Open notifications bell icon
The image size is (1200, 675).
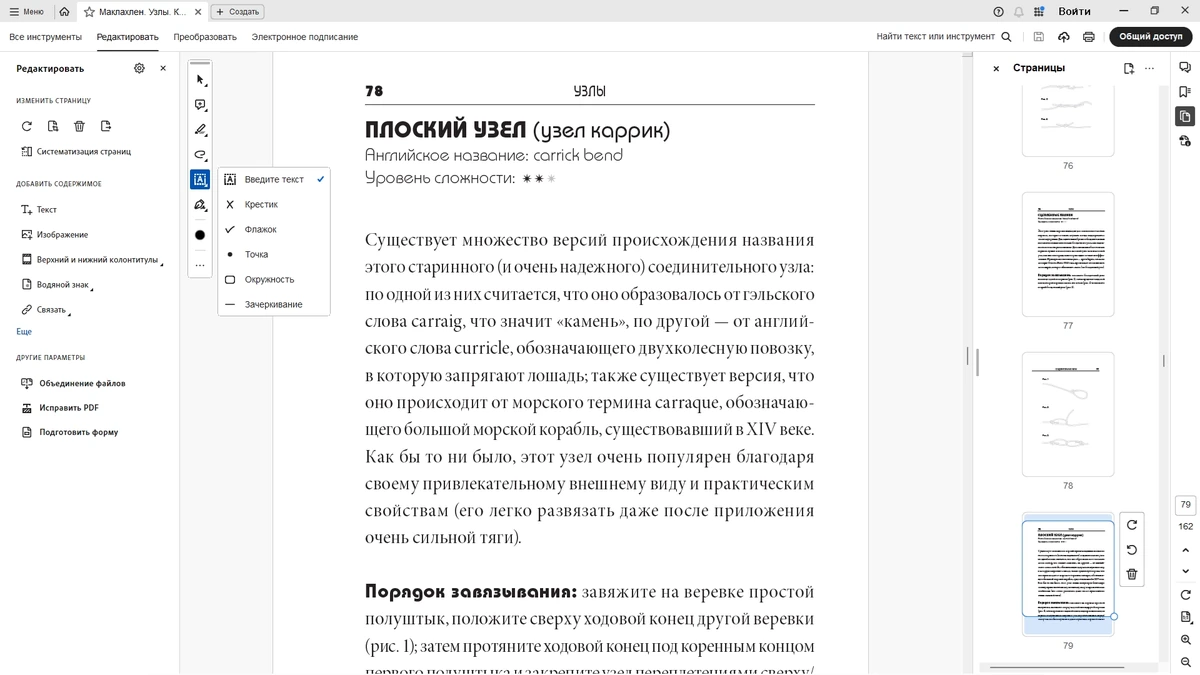point(1018,12)
